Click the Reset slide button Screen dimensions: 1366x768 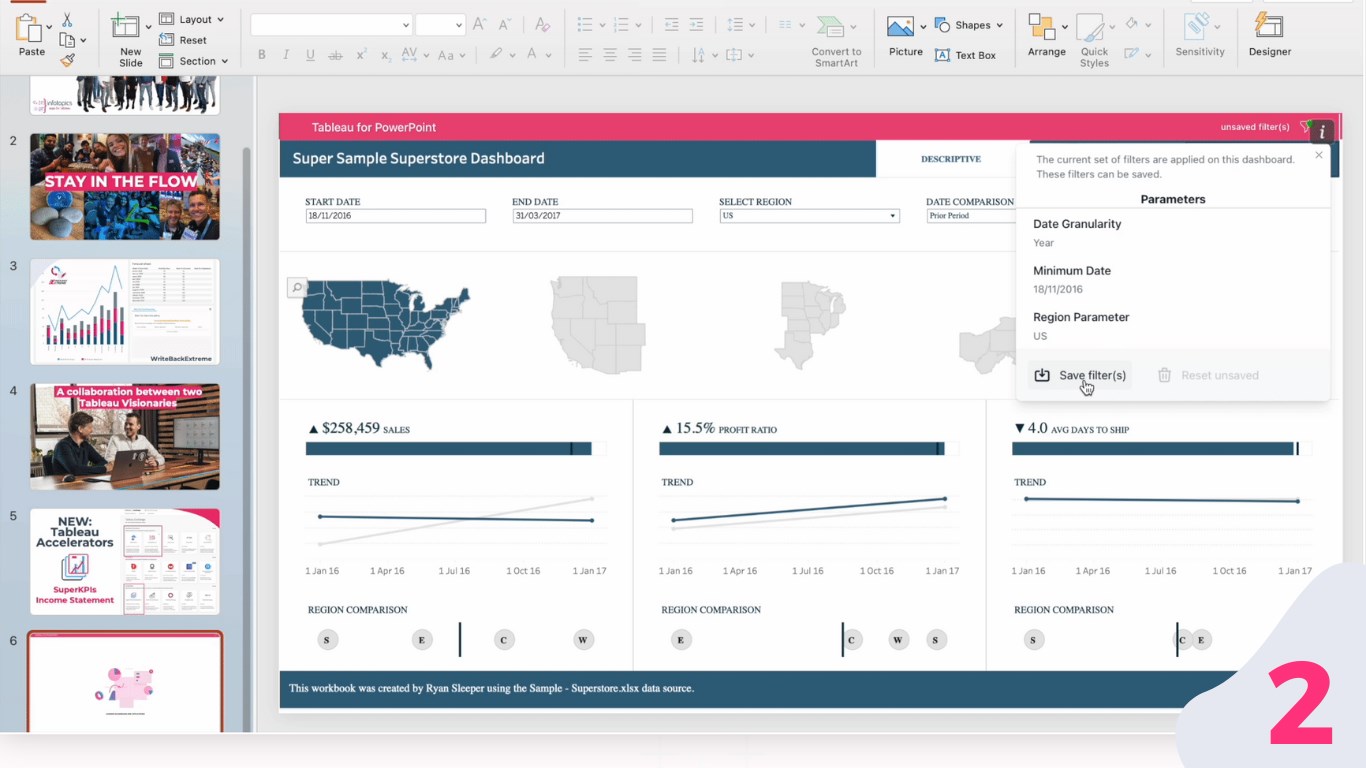point(183,40)
